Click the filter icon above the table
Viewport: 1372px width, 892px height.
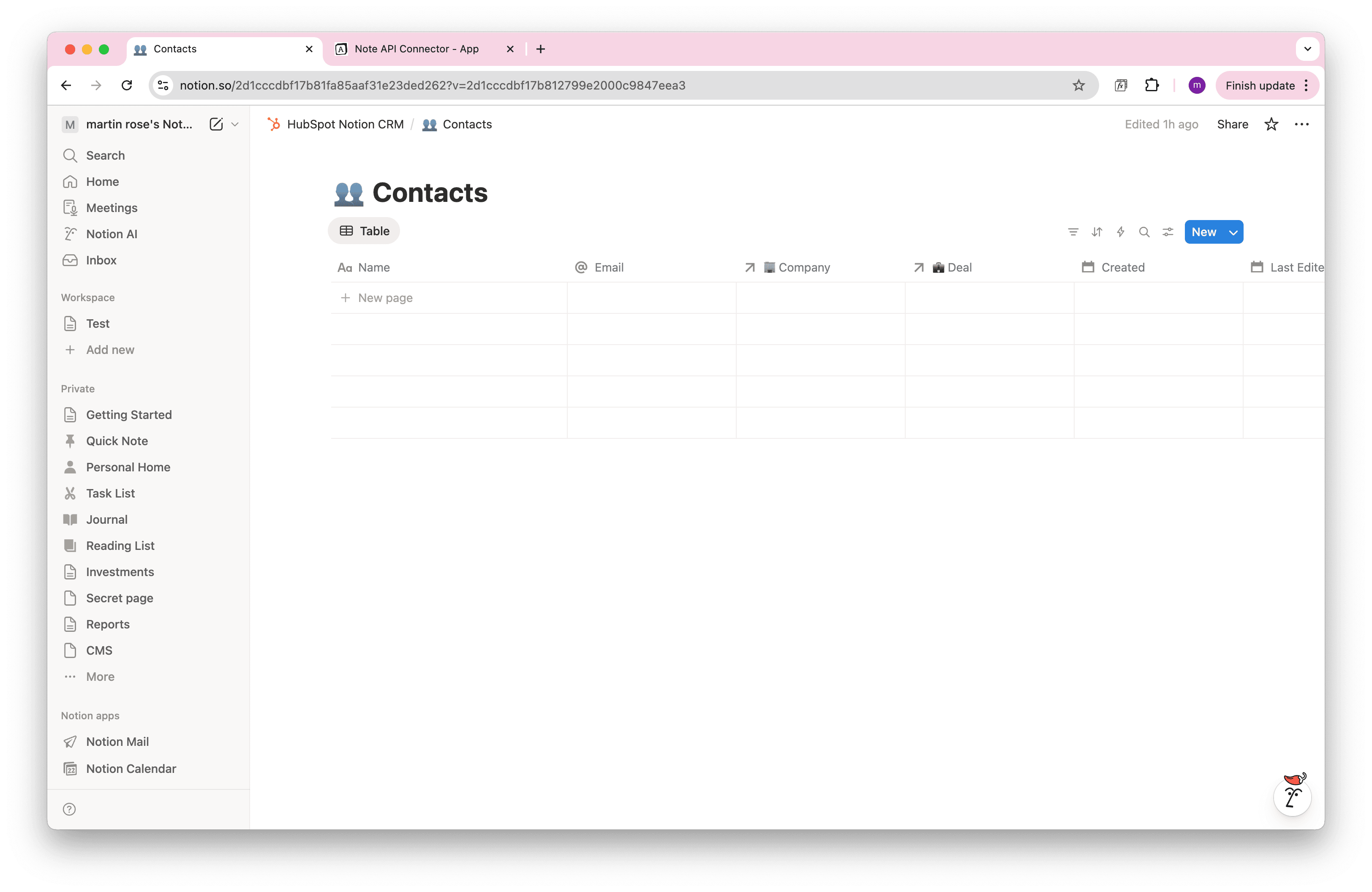pos(1073,231)
